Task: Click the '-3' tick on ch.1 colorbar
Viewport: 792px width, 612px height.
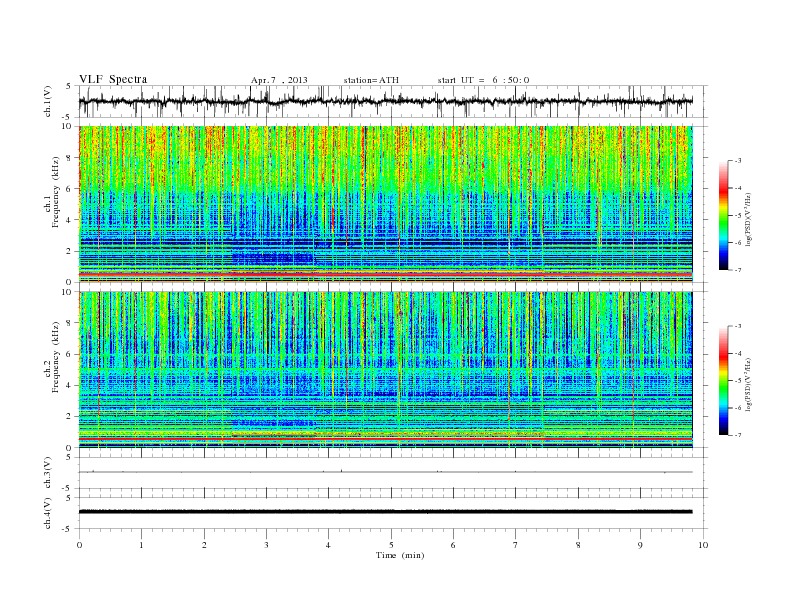Action: point(737,161)
